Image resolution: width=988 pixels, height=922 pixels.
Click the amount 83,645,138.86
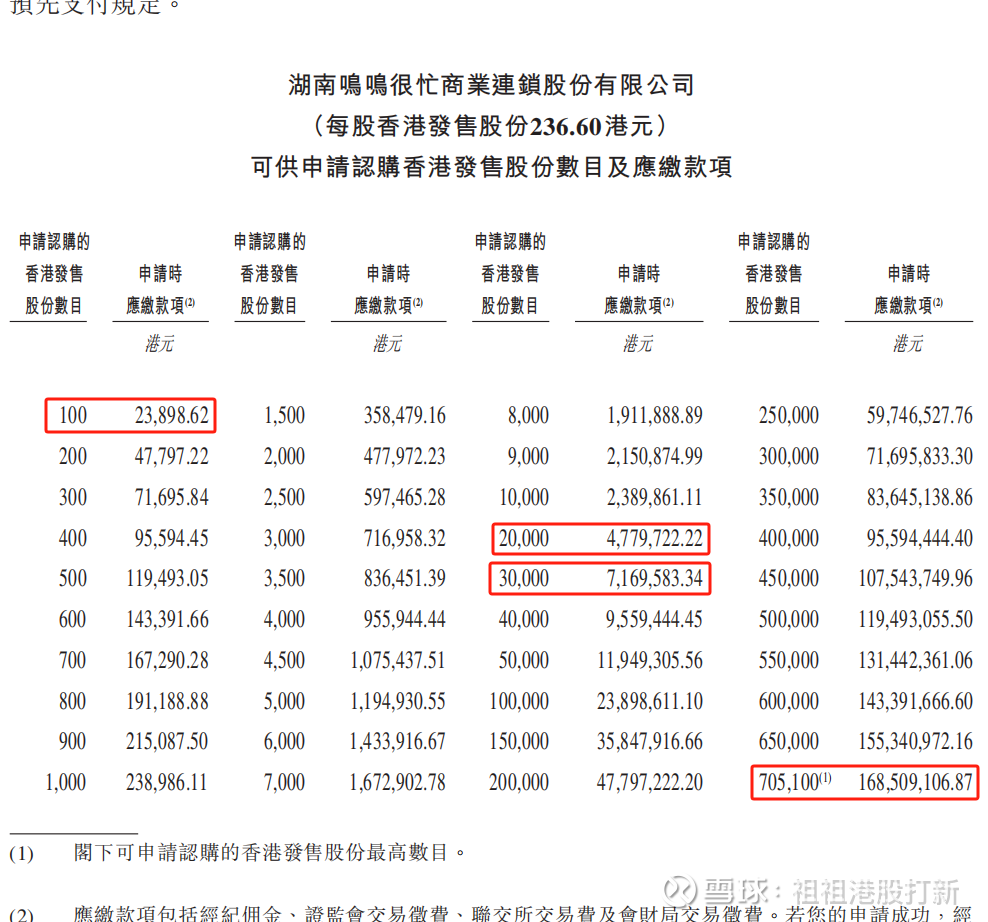point(920,497)
